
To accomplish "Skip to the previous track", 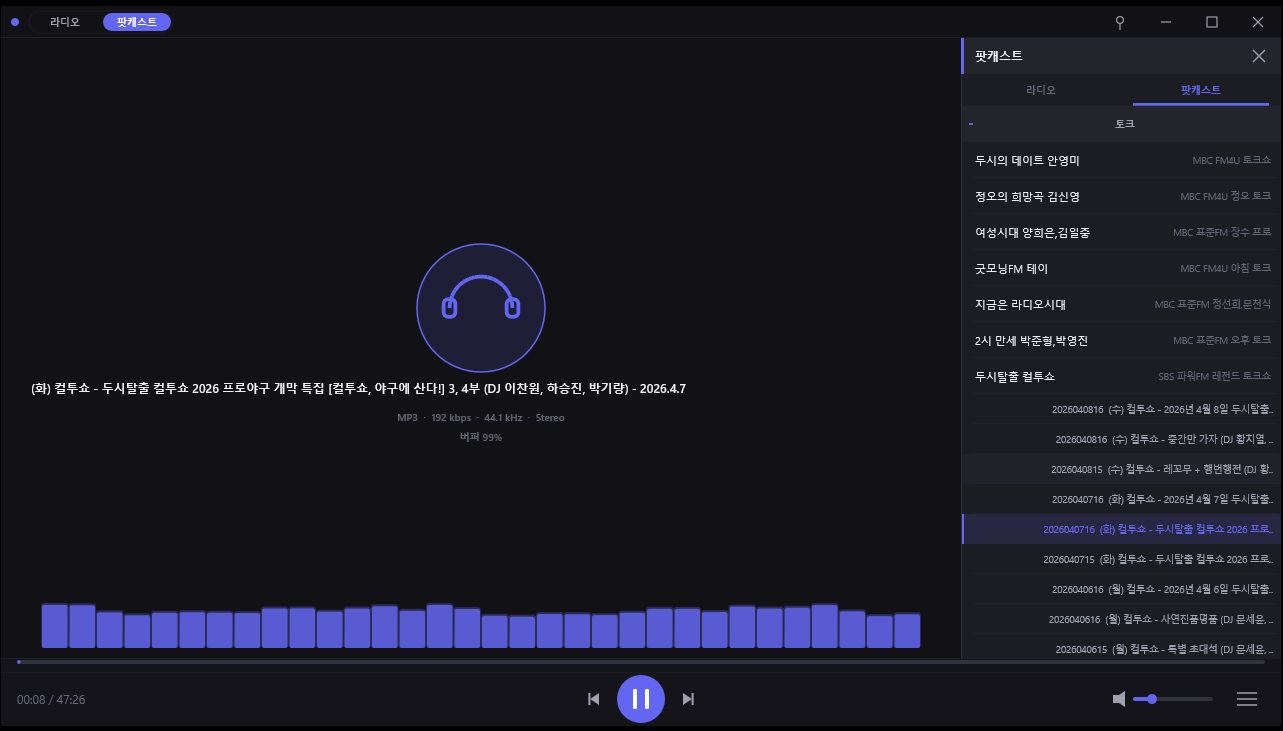I will coord(593,699).
